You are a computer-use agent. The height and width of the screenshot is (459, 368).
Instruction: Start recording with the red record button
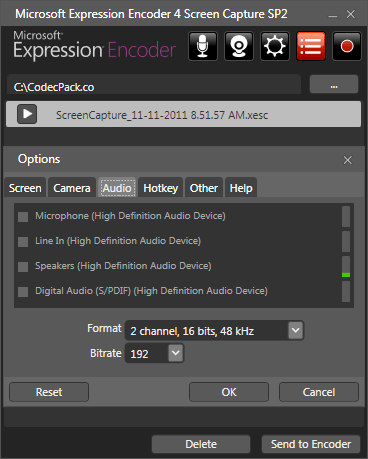click(x=347, y=46)
